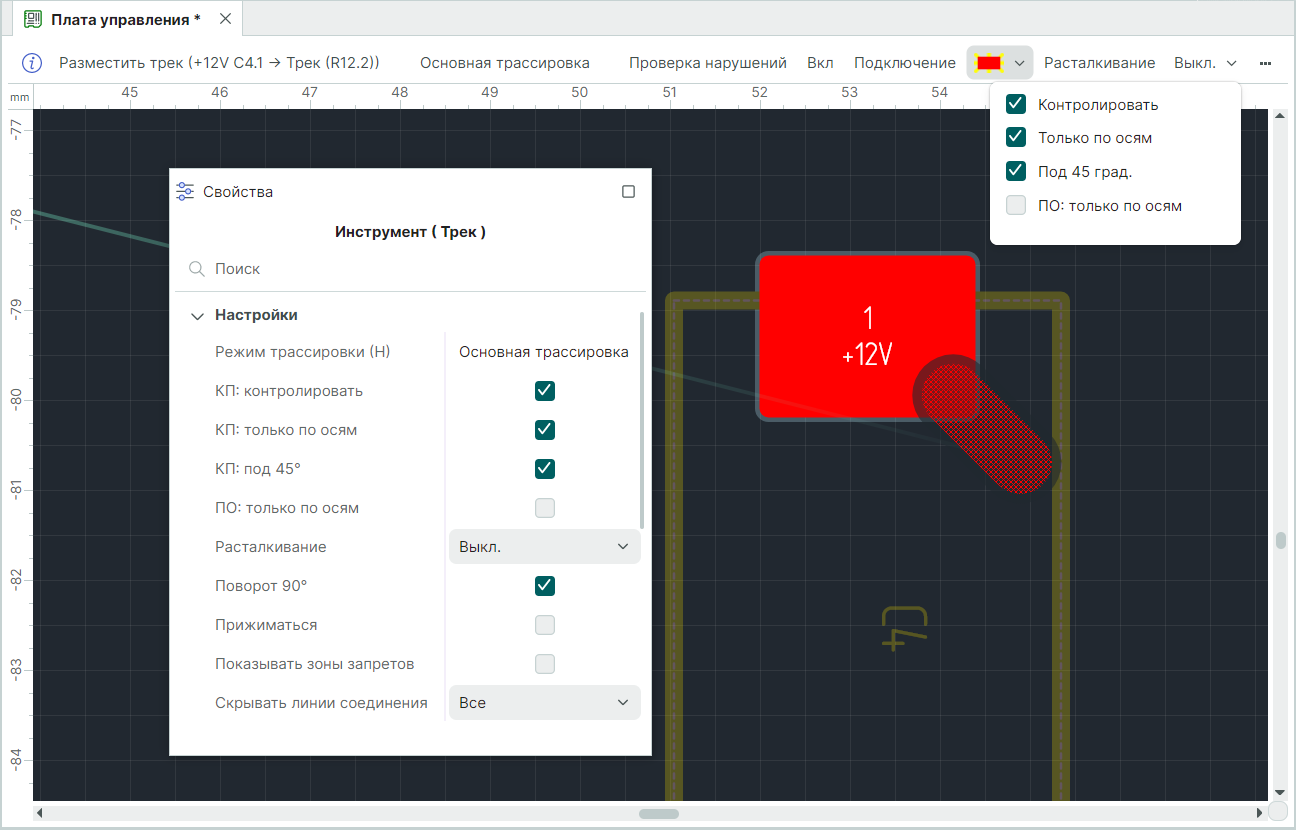The height and width of the screenshot is (830, 1296).
Task: Click Проверка нарушений toolbar button
Action: click(x=707, y=63)
